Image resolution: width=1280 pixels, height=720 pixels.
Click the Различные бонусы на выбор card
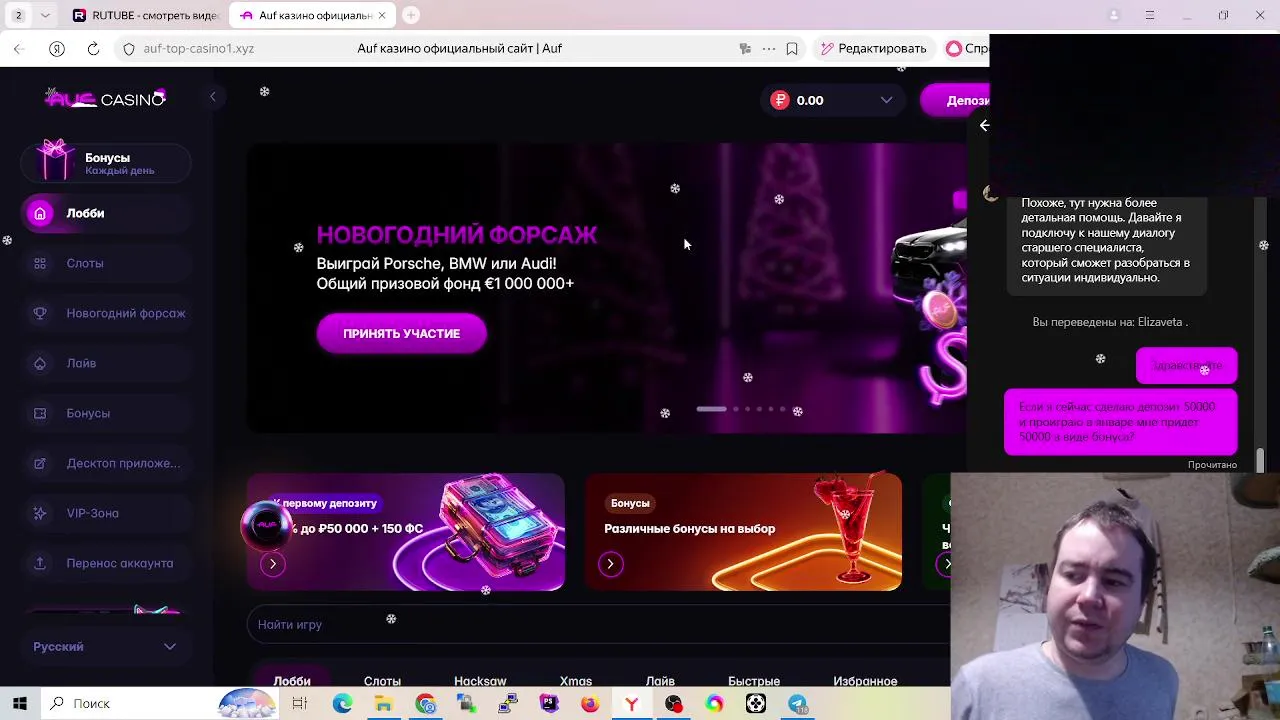click(x=743, y=532)
